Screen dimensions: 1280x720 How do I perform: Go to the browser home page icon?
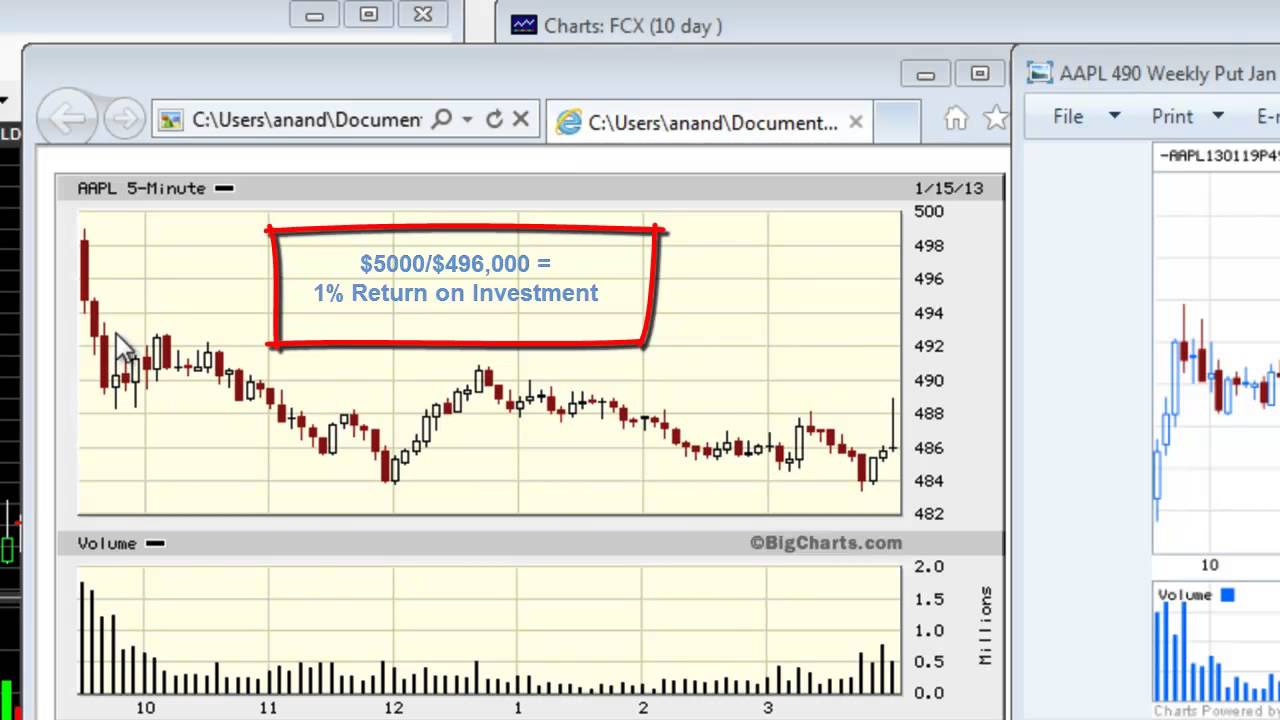tap(956, 119)
